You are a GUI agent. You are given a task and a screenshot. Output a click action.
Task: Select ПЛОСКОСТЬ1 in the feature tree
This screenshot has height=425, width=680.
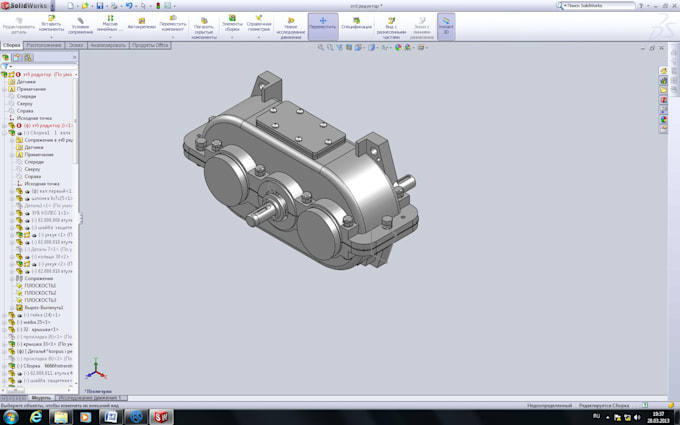coord(40,286)
